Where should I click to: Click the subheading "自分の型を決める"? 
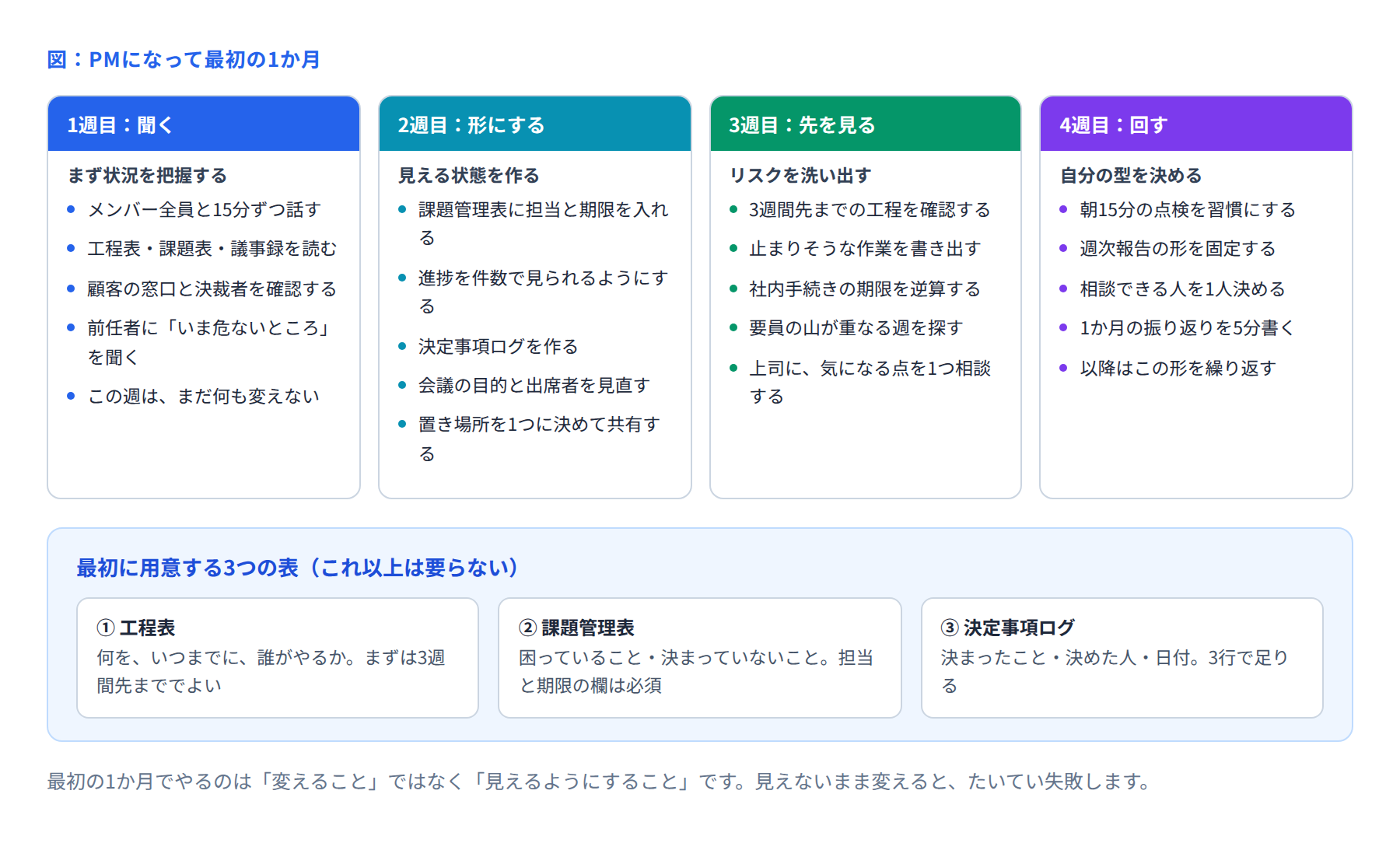pos(1131,176)
